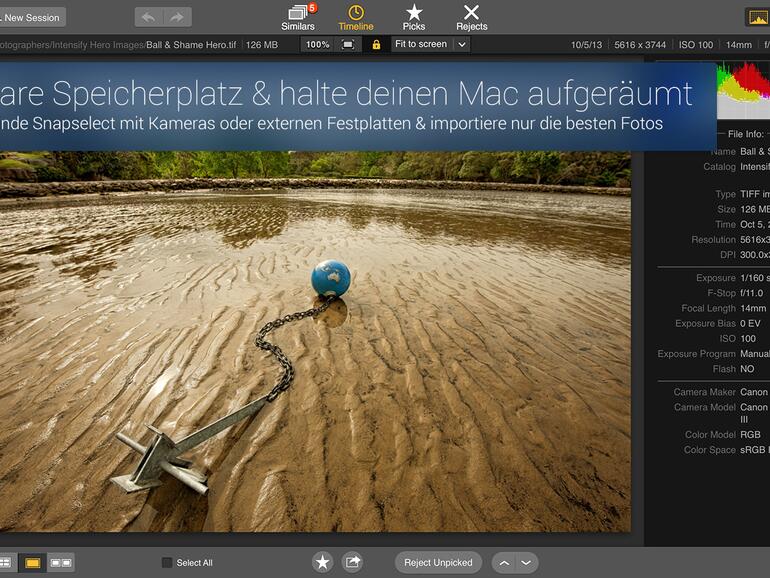The image size is (770, 578).
Task: Click the Ball & Shame Hero.tif file name
Action: tap(191, 45)
